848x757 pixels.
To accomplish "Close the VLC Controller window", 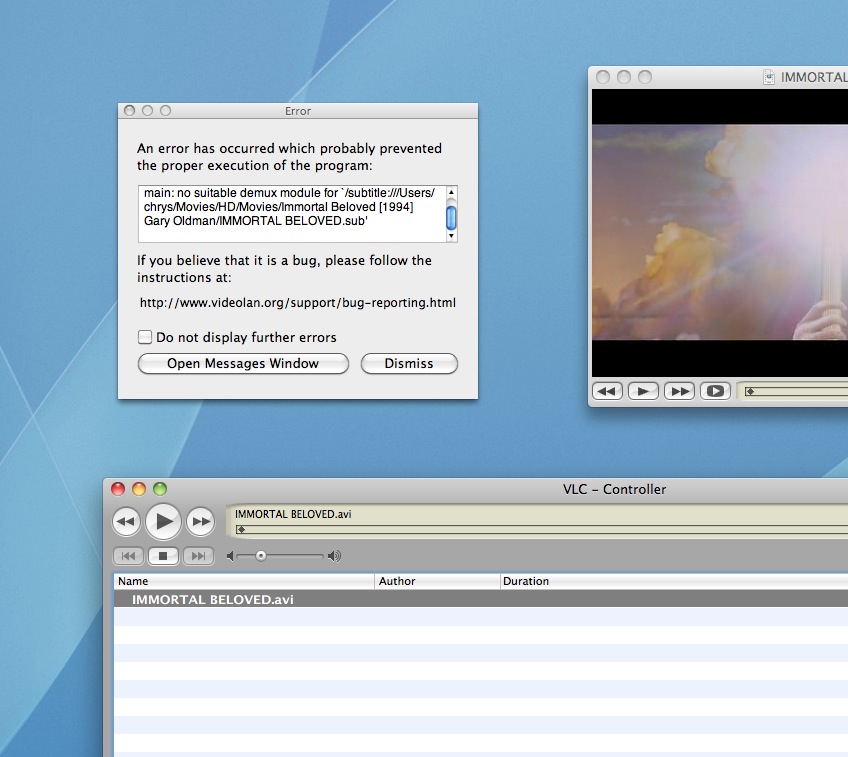I will (118, 489).
